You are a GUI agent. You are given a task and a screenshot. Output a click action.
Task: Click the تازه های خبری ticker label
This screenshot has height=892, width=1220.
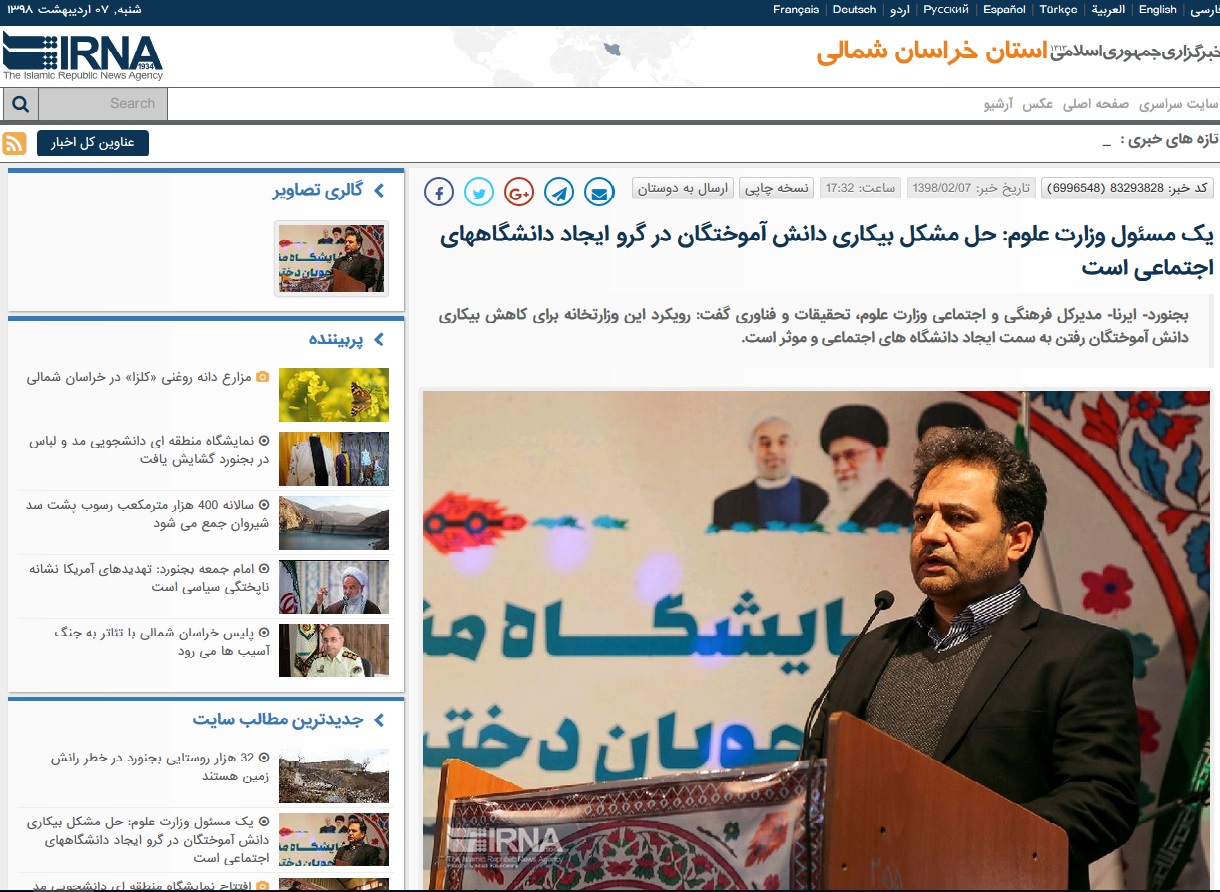[1169, 140]
